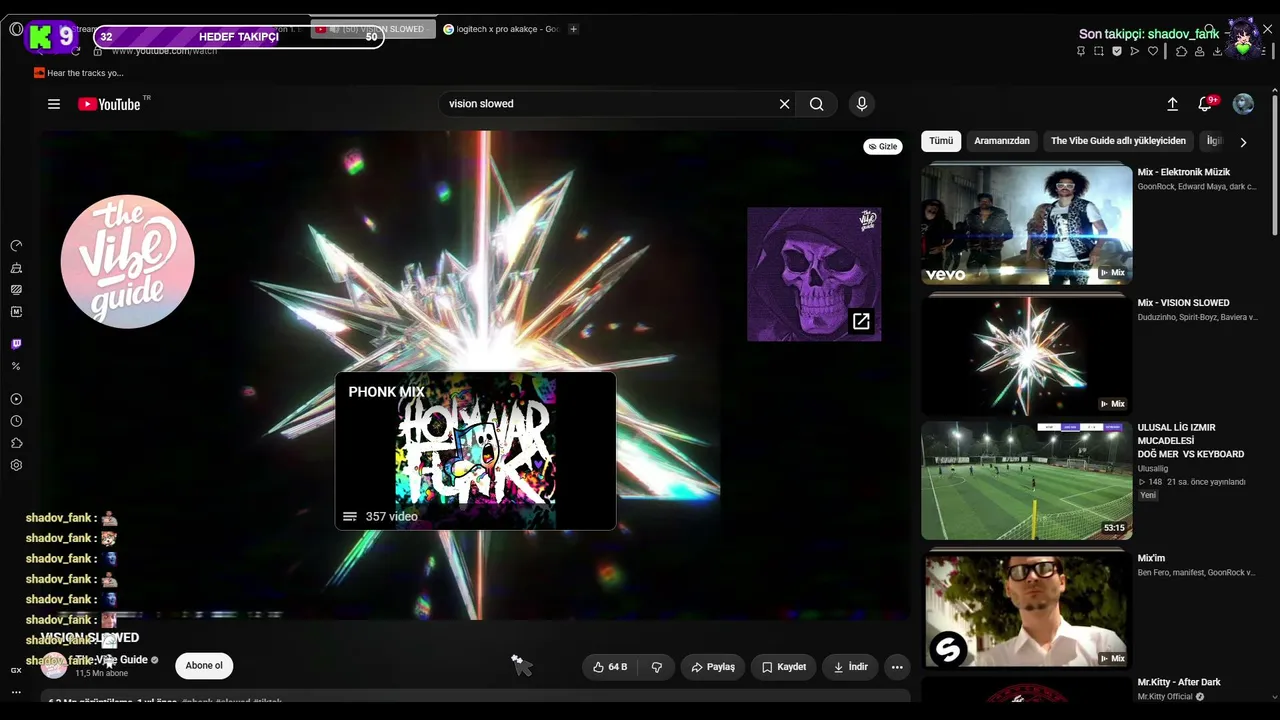1280x720 pixels.
Task: Open Extensions cube in the sidebar
Action: click(16, 443)
